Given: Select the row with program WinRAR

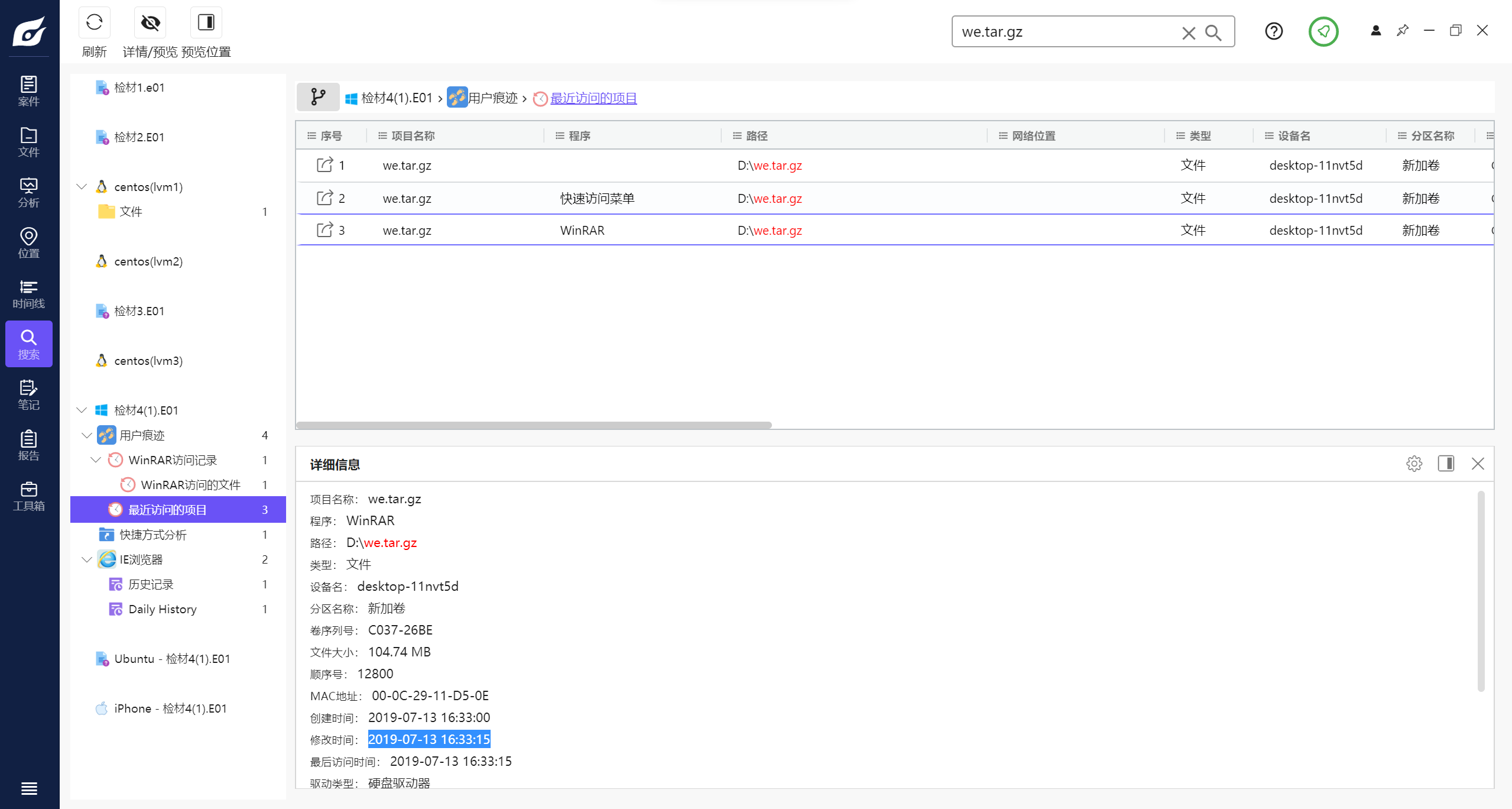Looking at the screenshot, I should [x=895, y=230].
